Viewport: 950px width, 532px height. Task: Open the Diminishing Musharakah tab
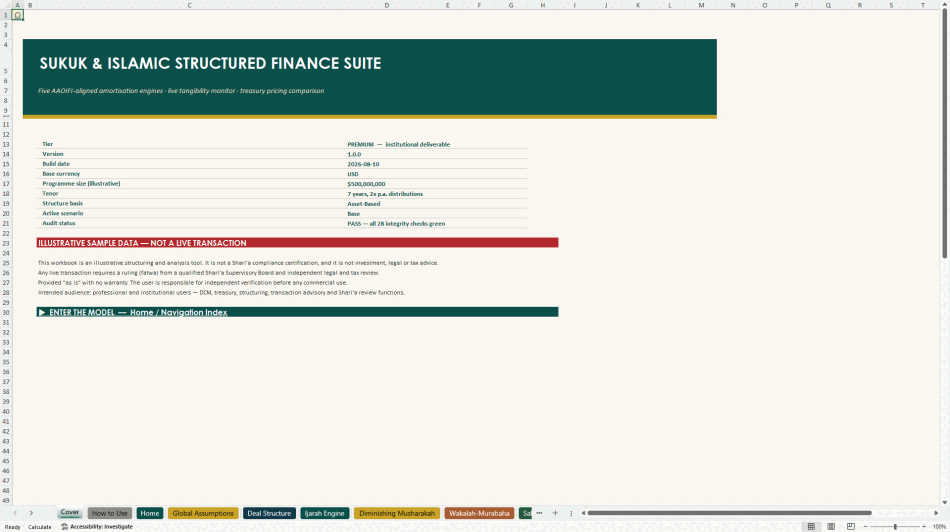(x=397, y=513)
